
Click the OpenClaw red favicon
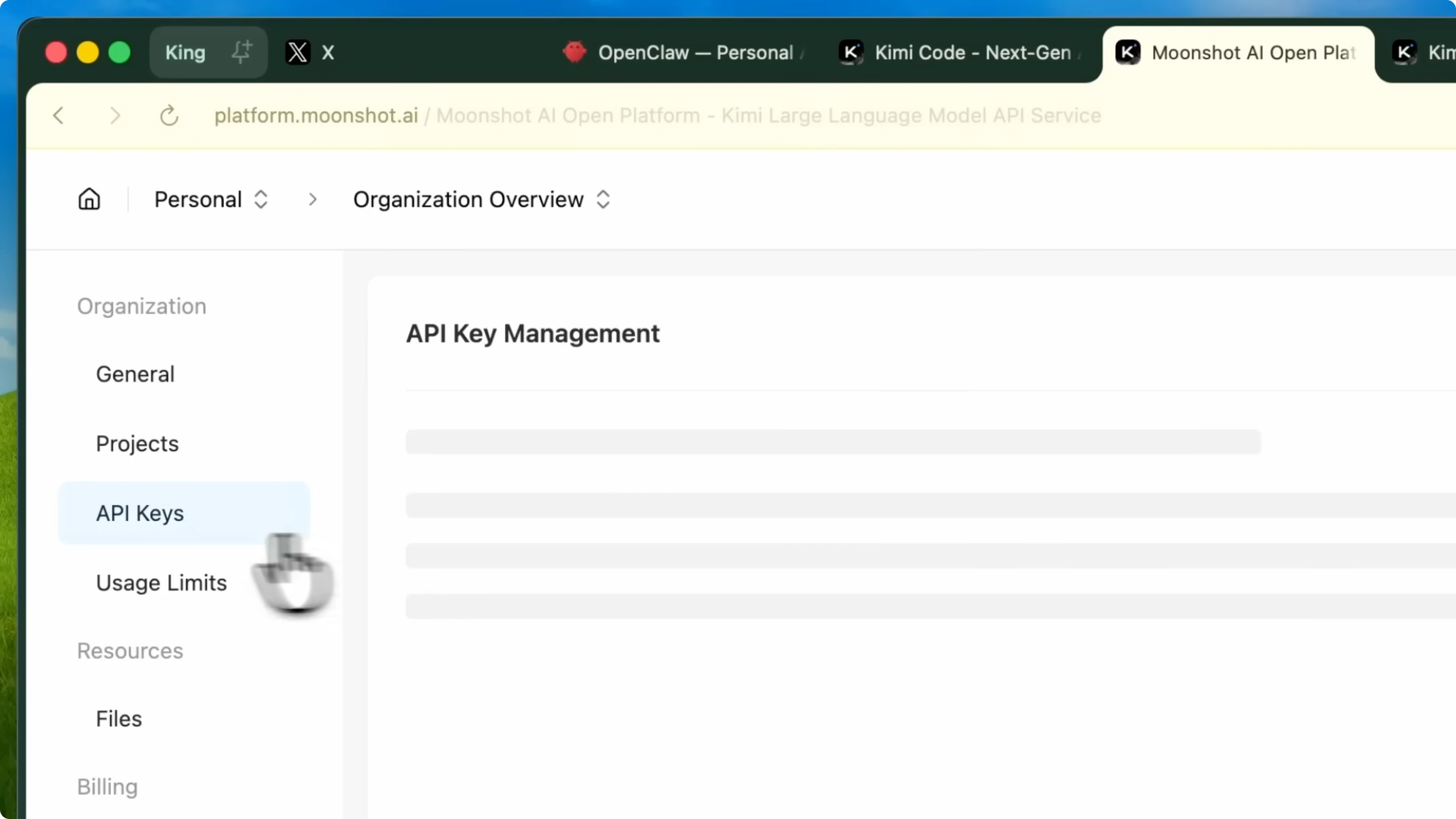tap(575, 52)
